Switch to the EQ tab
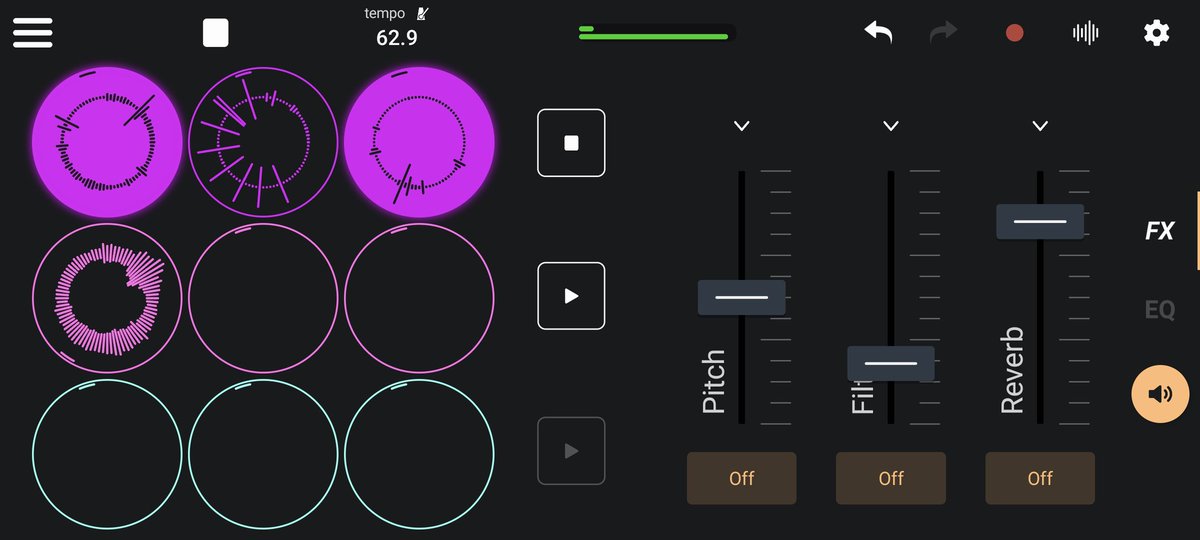Viewport: 1200px width, 540px height. click(x=1160, y=310)
